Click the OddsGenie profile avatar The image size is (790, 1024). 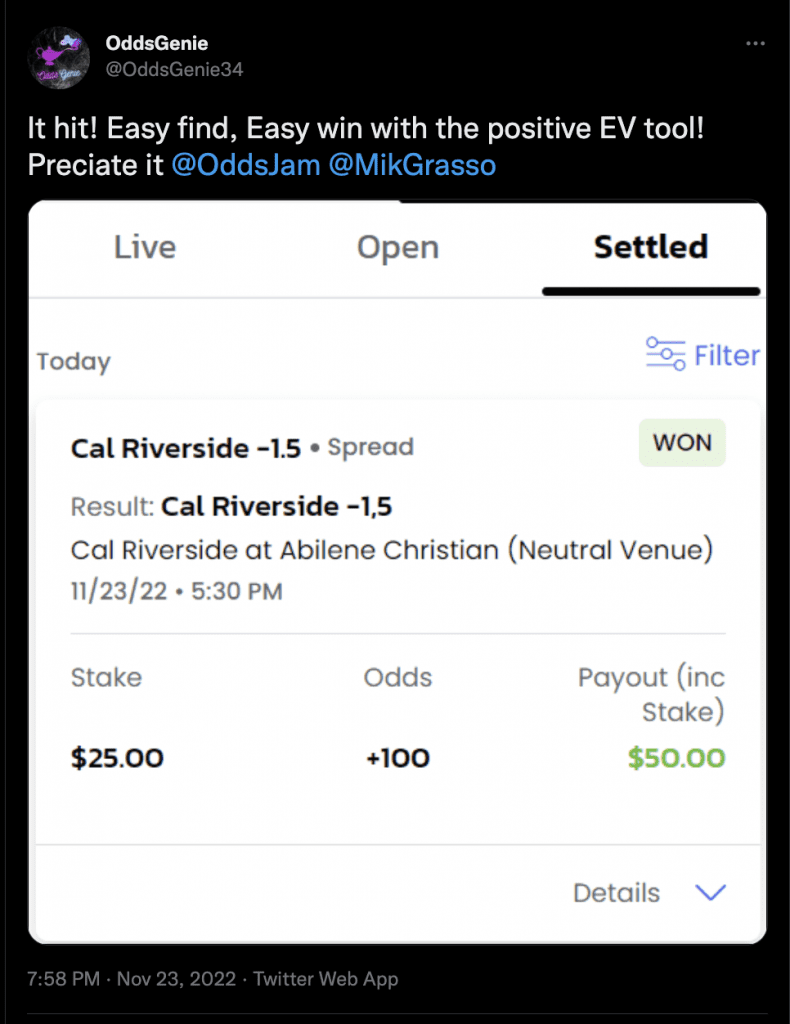click(x=59, y=57)
